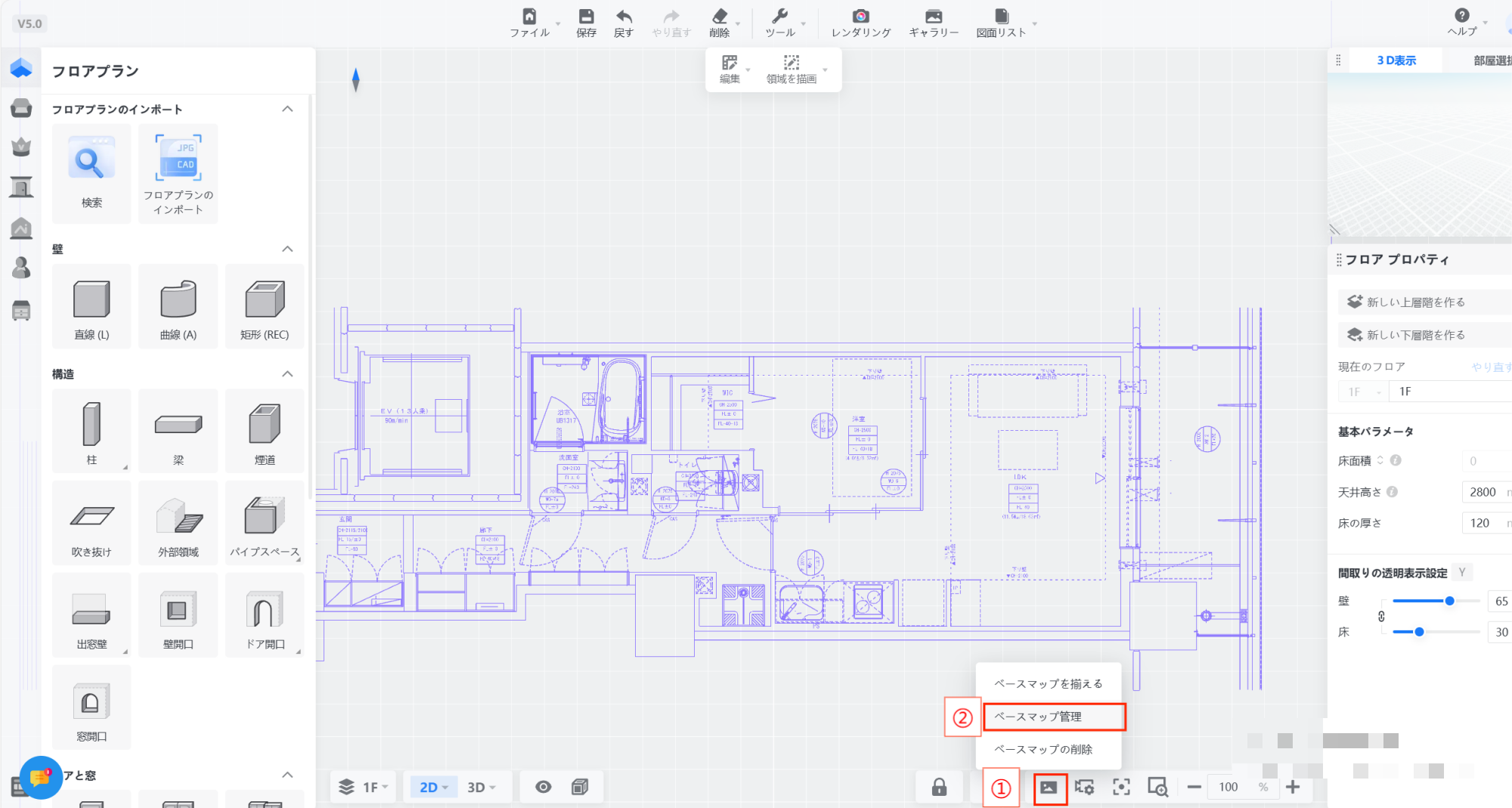1512x808 pixels.
Task: Start レンダリング with the camera icon
Action: click(x=860, y=17)
